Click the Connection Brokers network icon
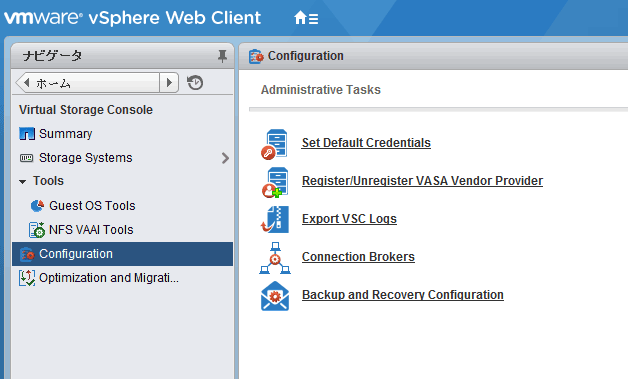 [275, 258]
